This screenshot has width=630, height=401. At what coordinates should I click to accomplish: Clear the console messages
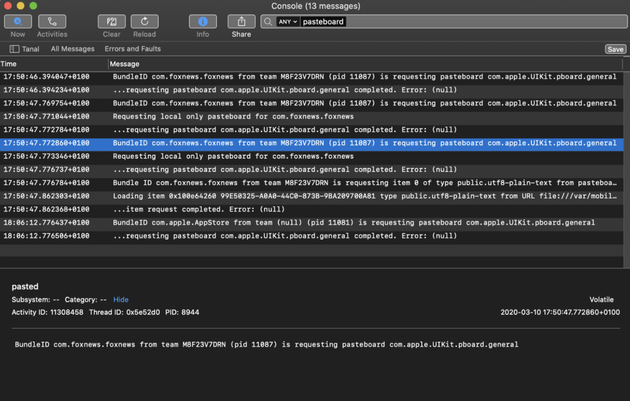click(x=111, y=21)
